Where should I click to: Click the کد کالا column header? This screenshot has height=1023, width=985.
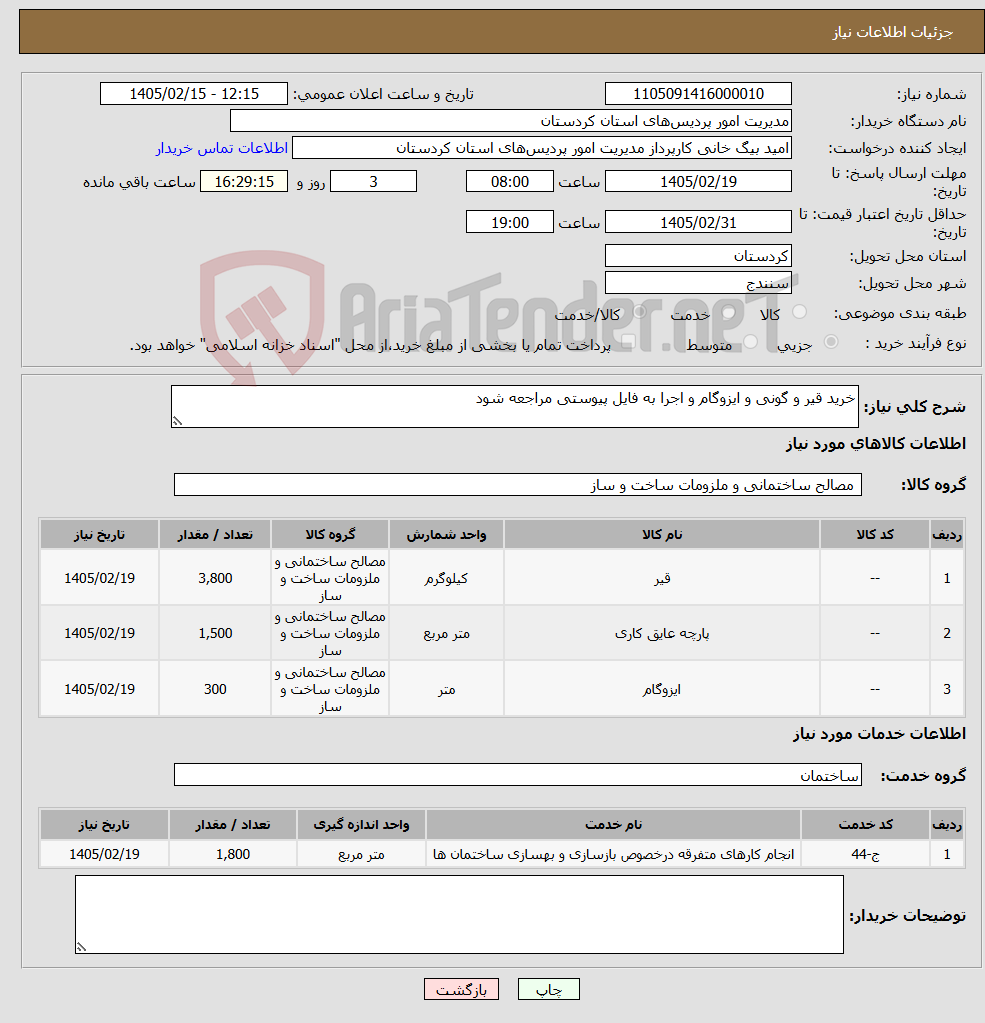(875, 534)
